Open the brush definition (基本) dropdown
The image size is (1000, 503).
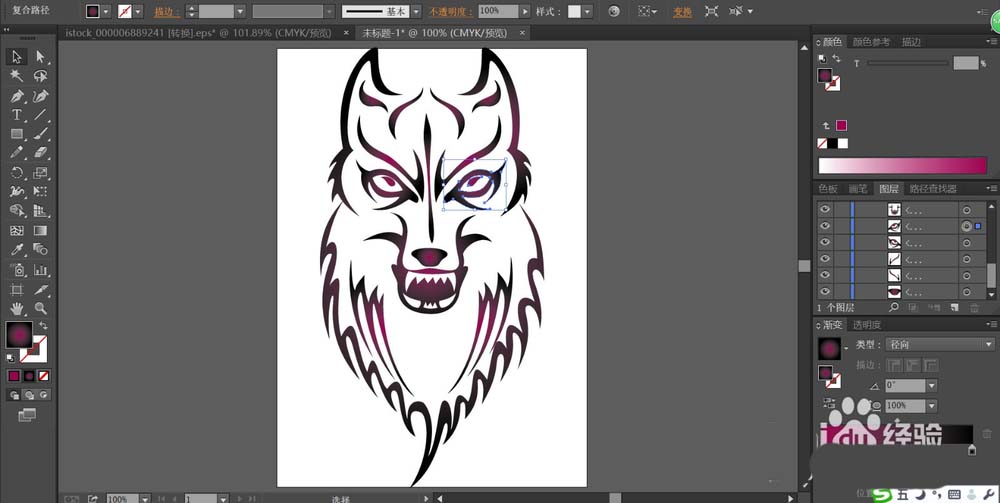(x=415, y=11)
